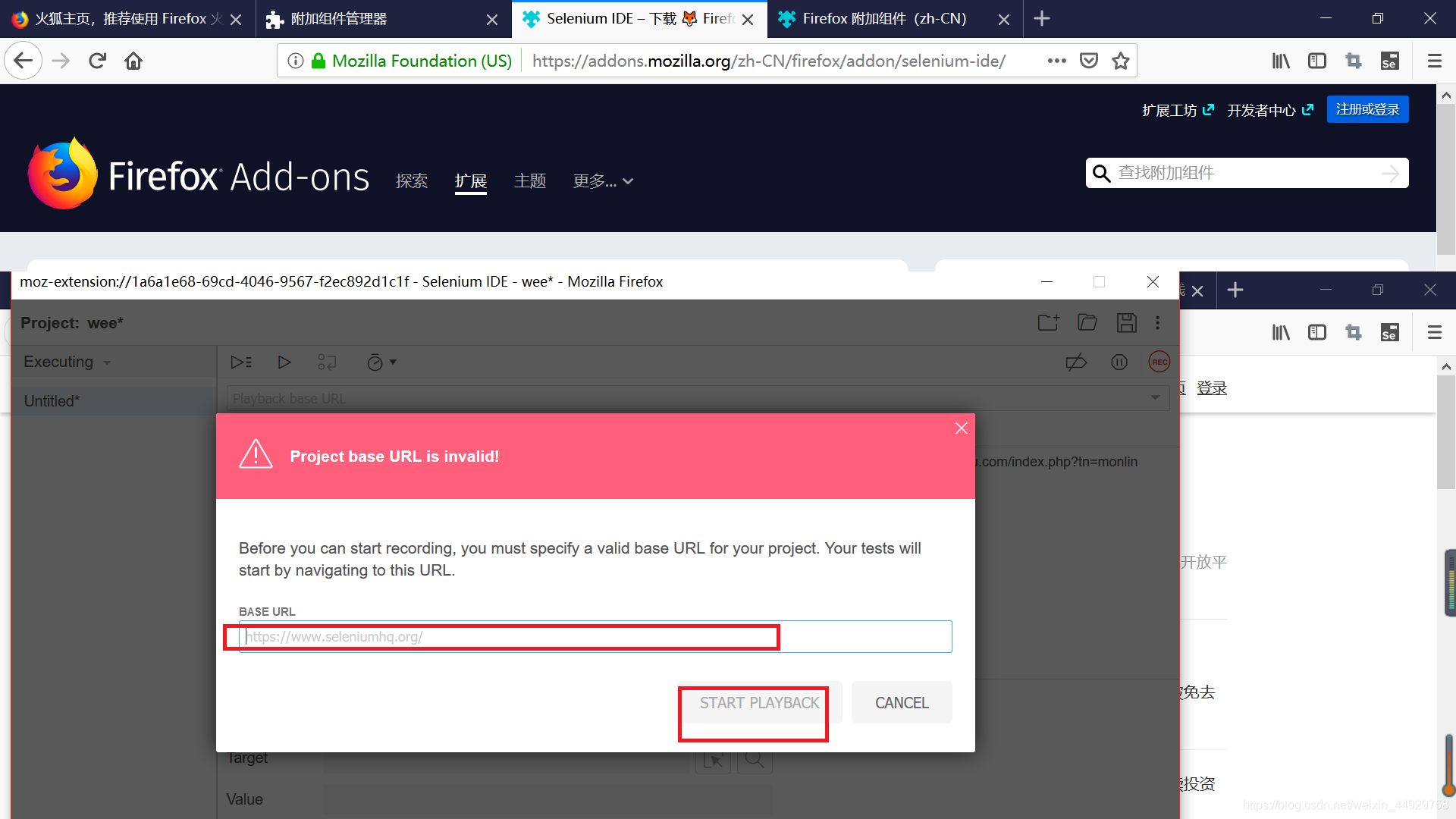Open Selenium IDE vertical three-dot menu
The image size is (1456, 819).
pyautogui.click(x=1158, y=322)
